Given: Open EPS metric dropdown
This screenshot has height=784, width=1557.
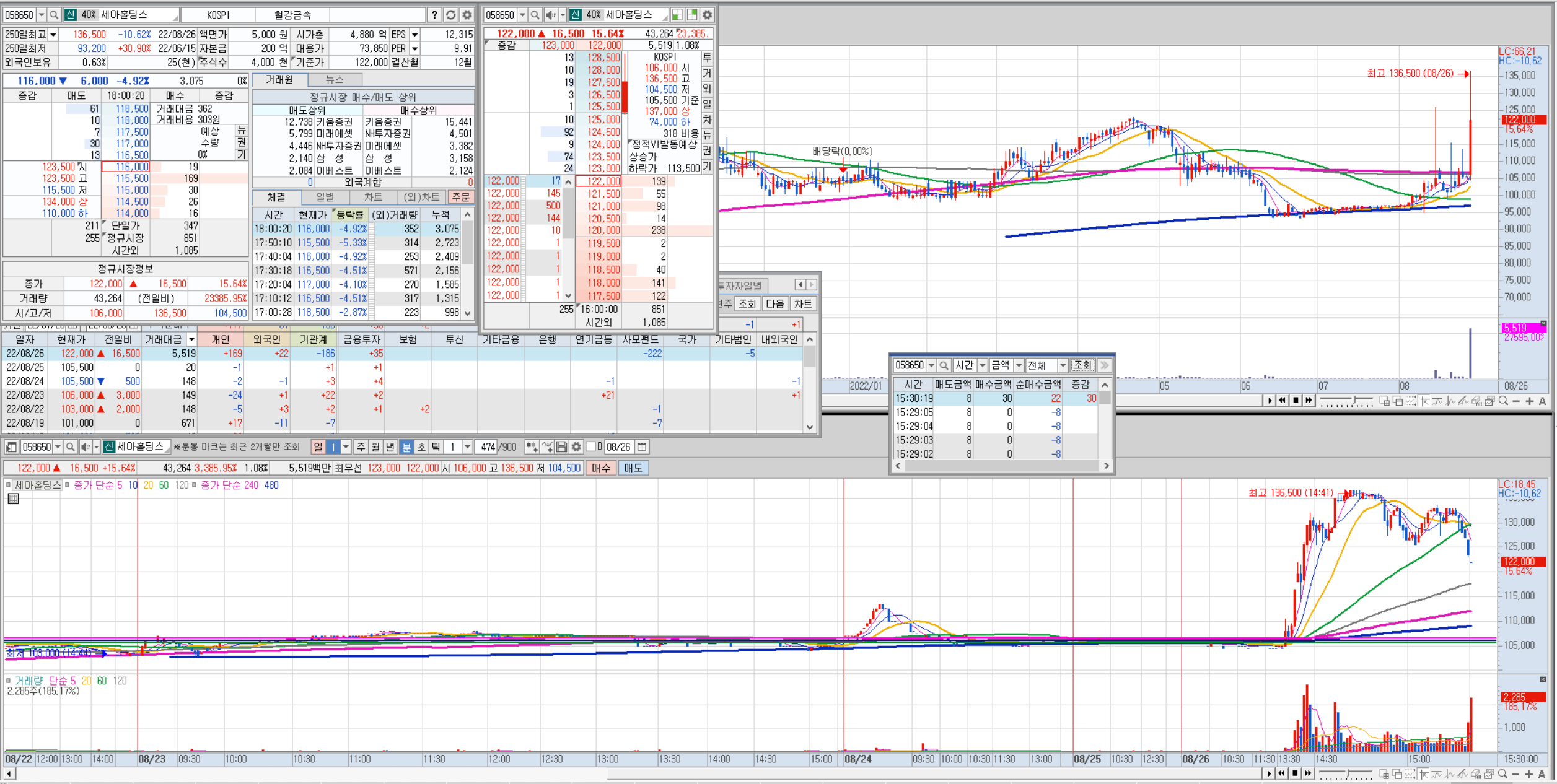Looking at the screenshot, I should 414,35.
